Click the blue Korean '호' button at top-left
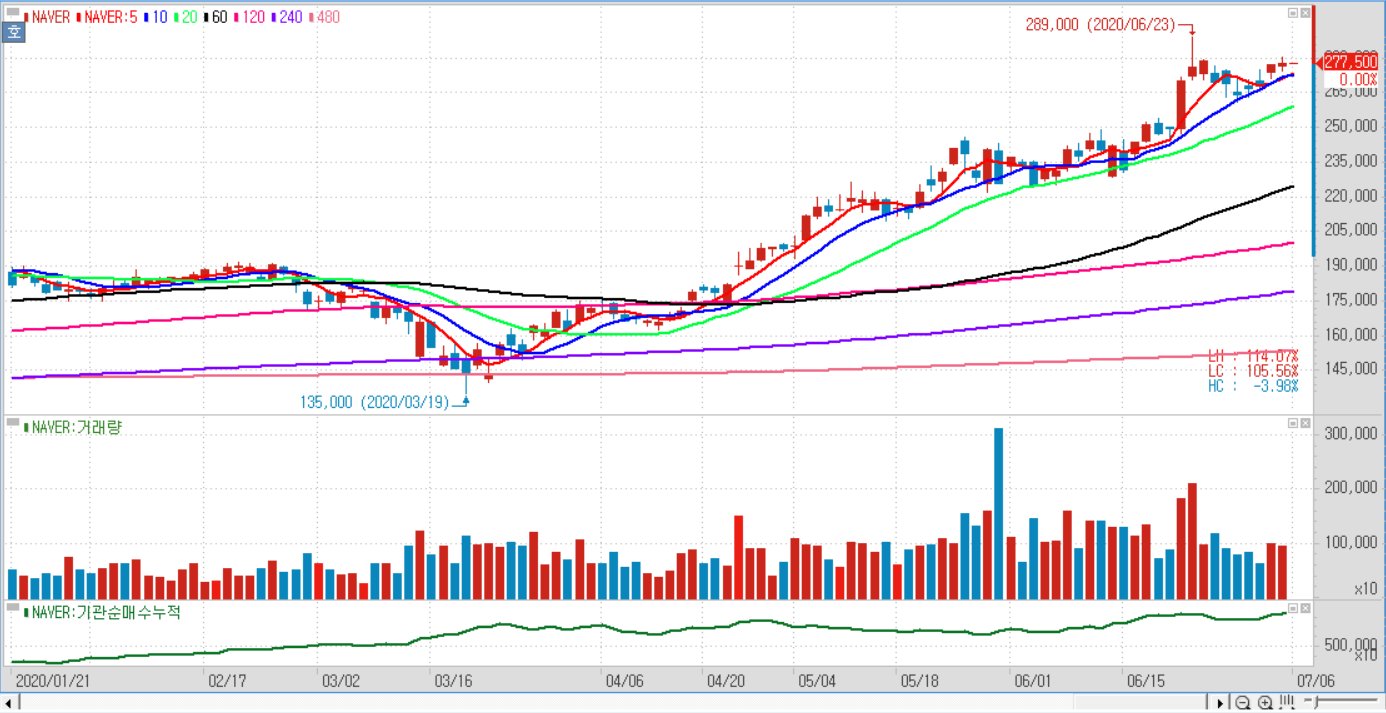The image size is (1386, 713). (x=13, y=32)
